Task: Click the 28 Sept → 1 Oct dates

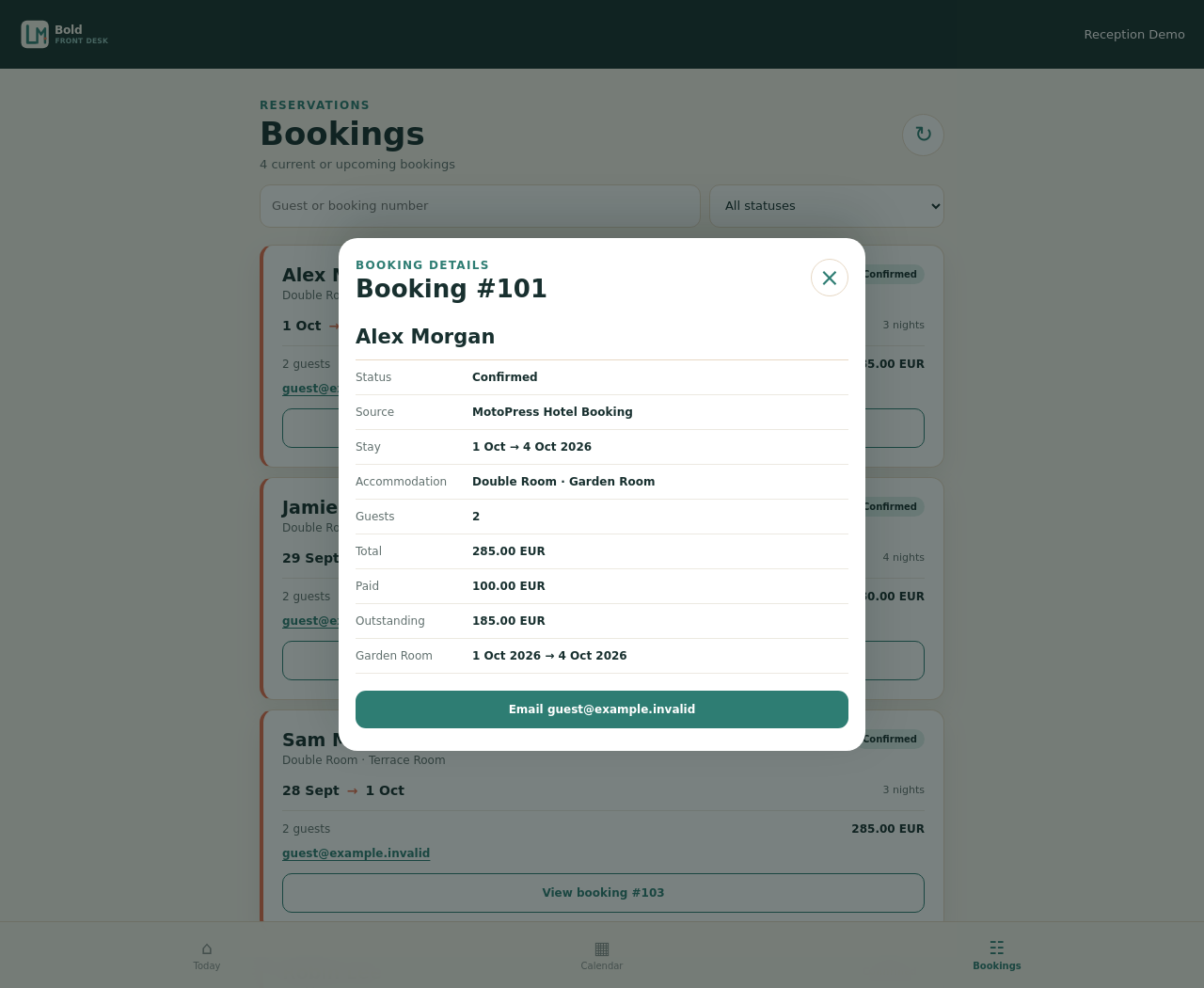Action: (343, 790)
